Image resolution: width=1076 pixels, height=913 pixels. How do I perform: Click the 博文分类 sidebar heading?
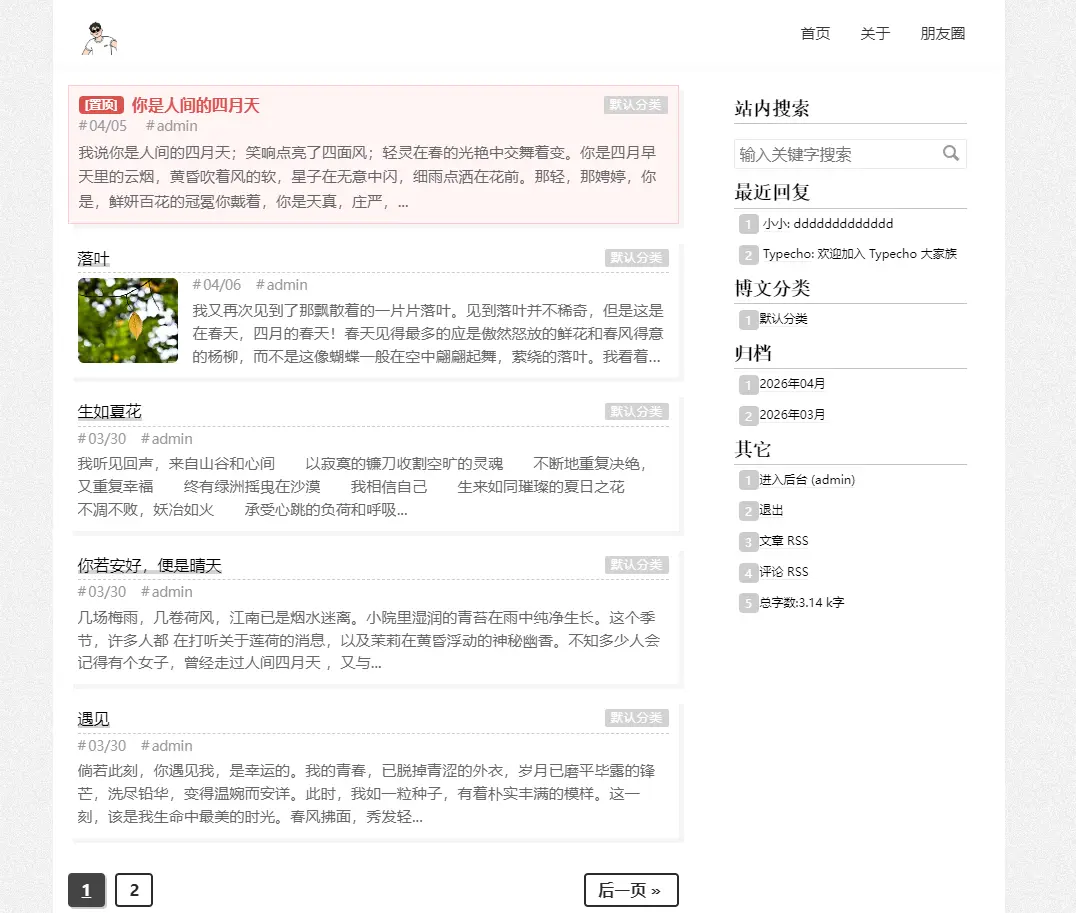pos(772,288)
